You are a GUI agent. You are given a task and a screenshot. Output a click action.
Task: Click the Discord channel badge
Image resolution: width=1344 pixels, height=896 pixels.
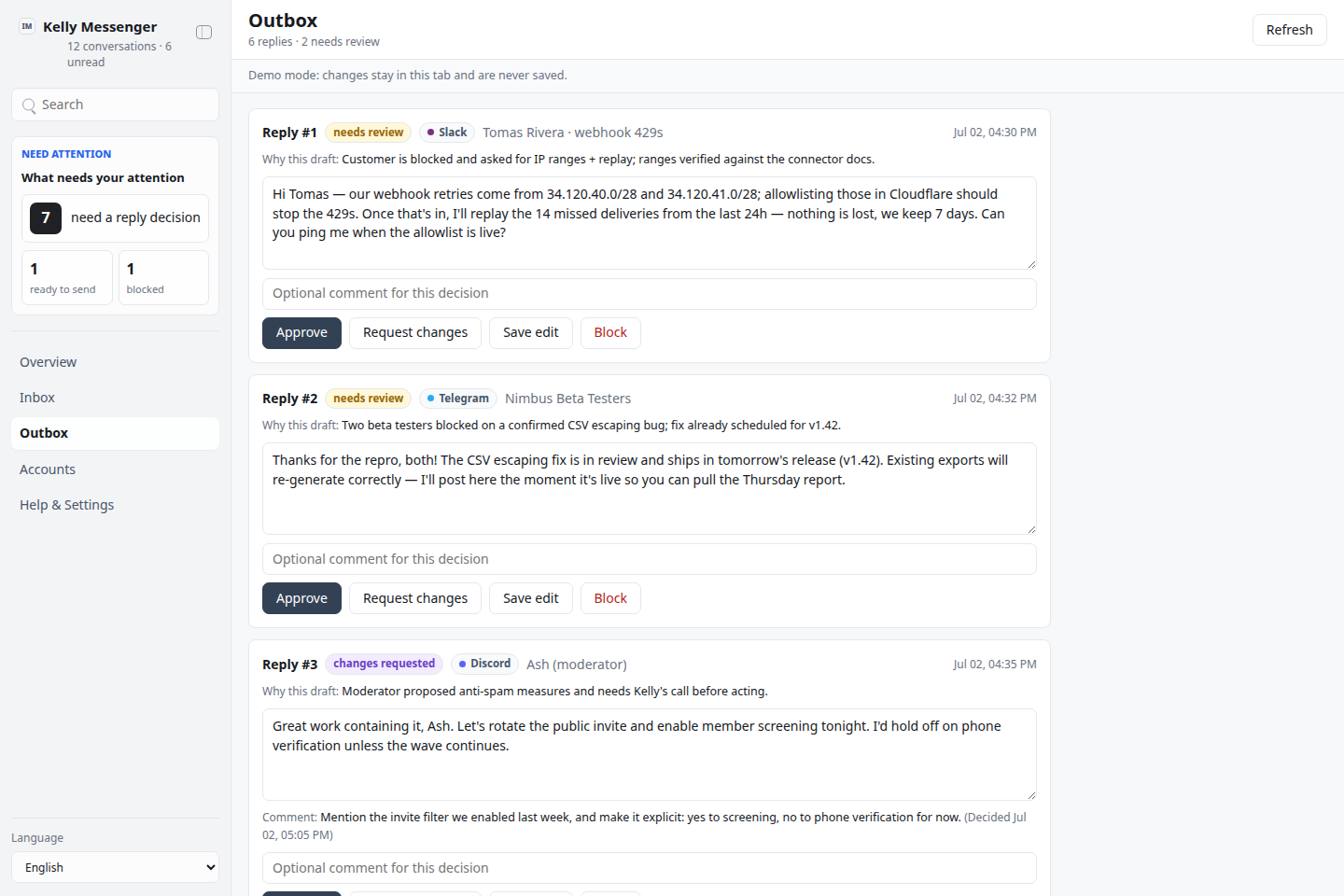click(x=485, y=664)
